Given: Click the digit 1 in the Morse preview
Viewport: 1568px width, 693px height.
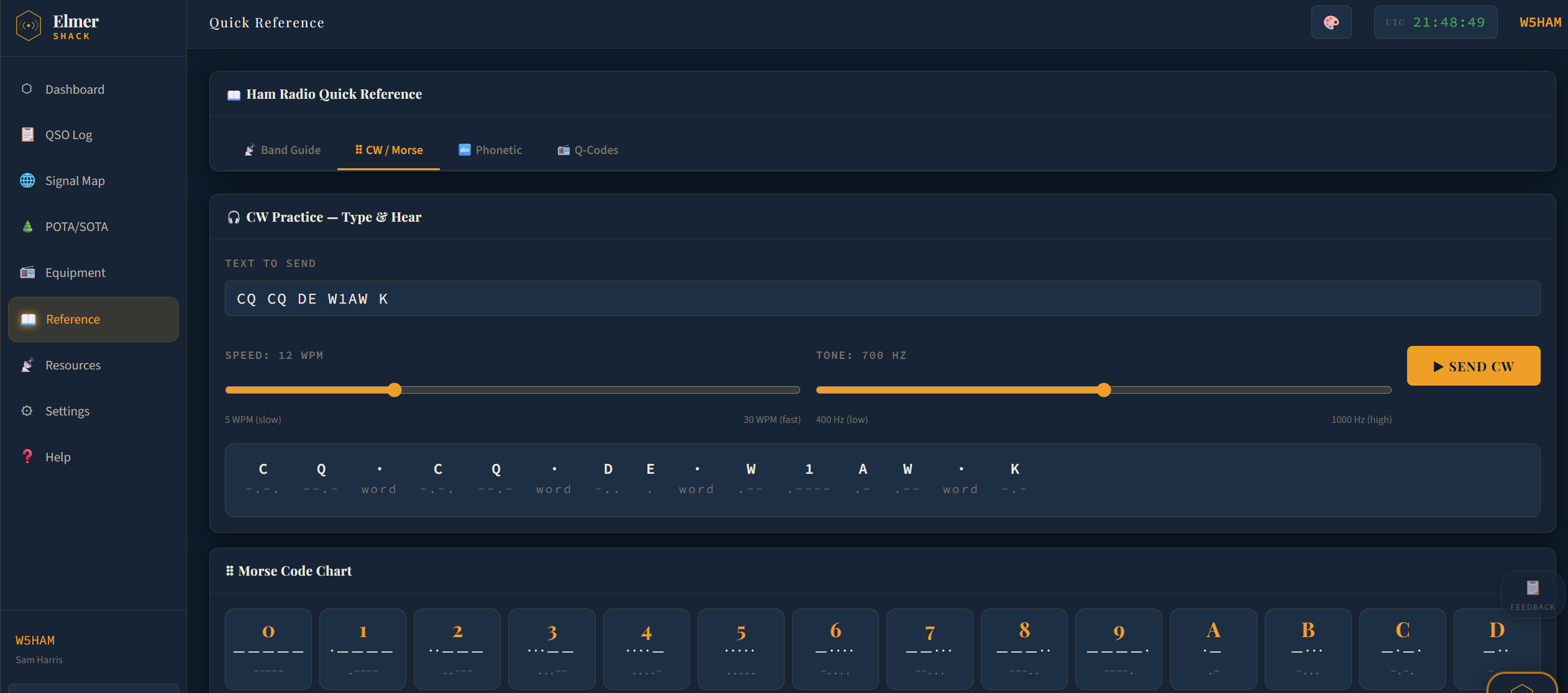Looking at the screenshot, I should [x=809, y=469].
